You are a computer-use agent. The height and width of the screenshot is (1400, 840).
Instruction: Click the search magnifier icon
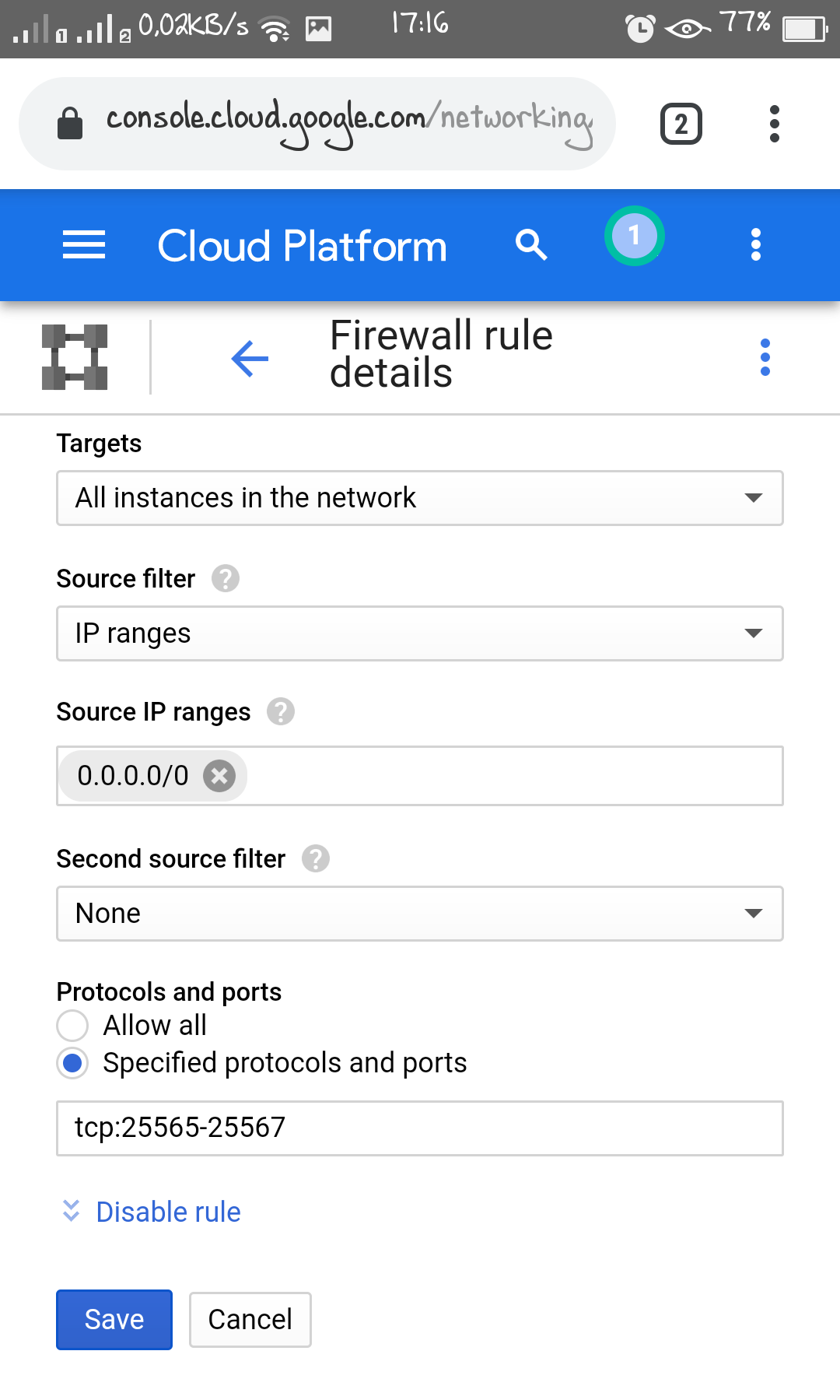pos(531,245)
